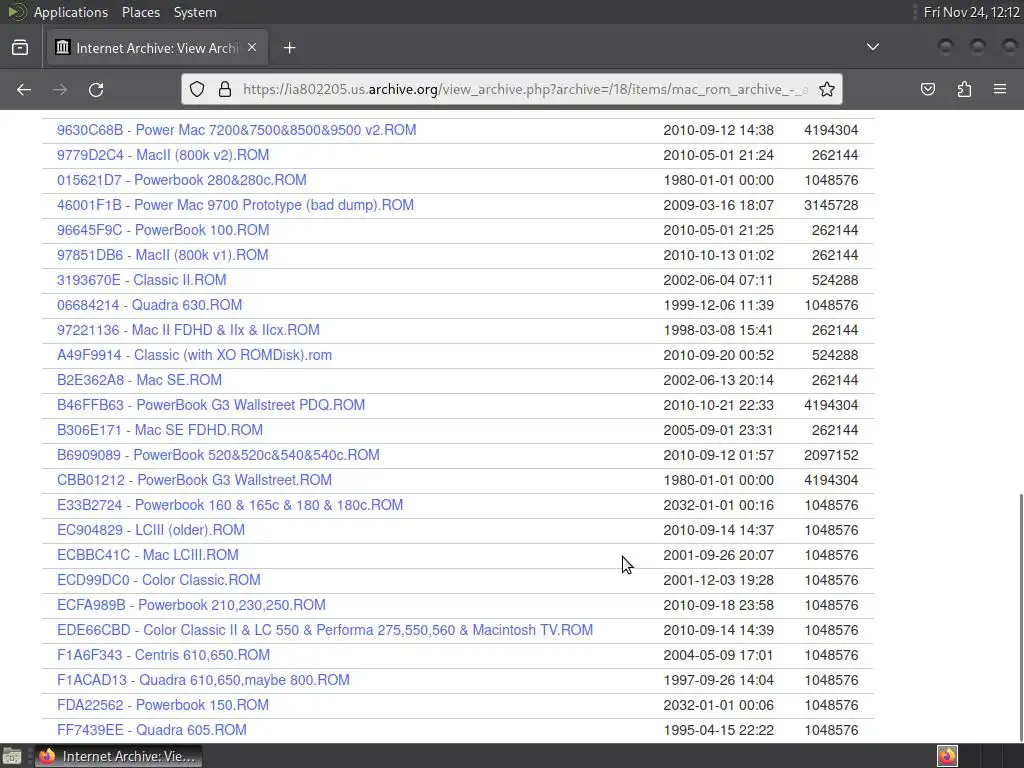Open Firefox View in the tab bar
This screenshot has height=768, width=1024.
click(20, 48)
